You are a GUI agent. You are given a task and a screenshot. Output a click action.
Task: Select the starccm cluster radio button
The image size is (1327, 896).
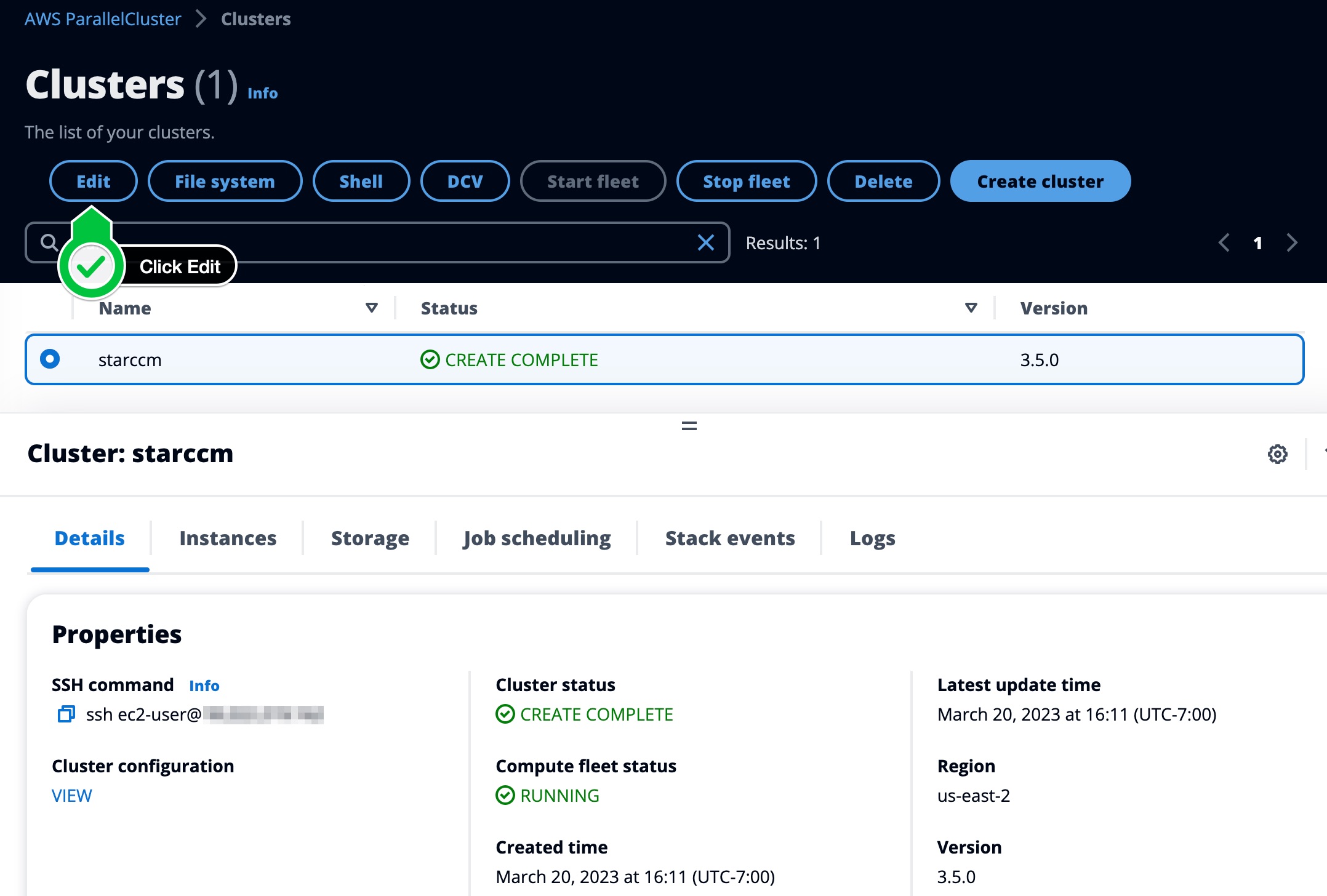point(50,359)
